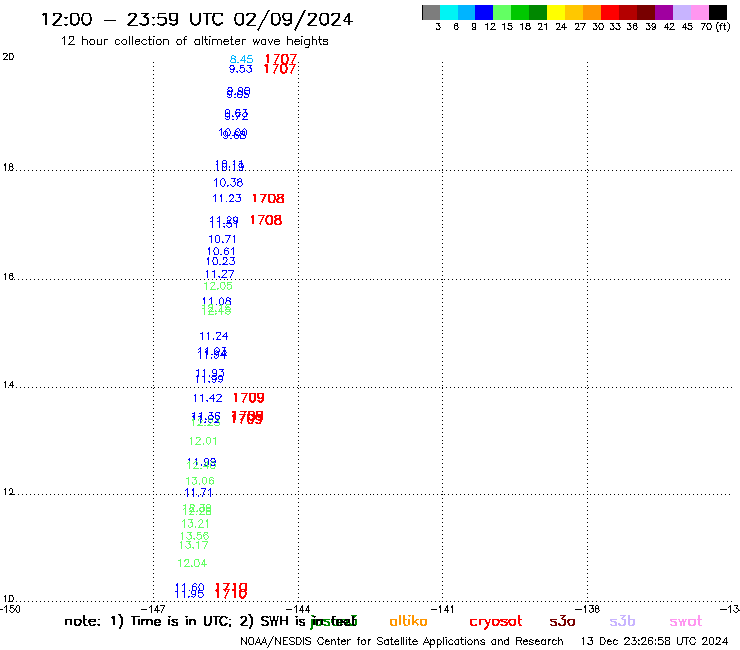Select the yellow legend swatch
The height and width of the screenshot is (650, 740).
tap(556, 12)
